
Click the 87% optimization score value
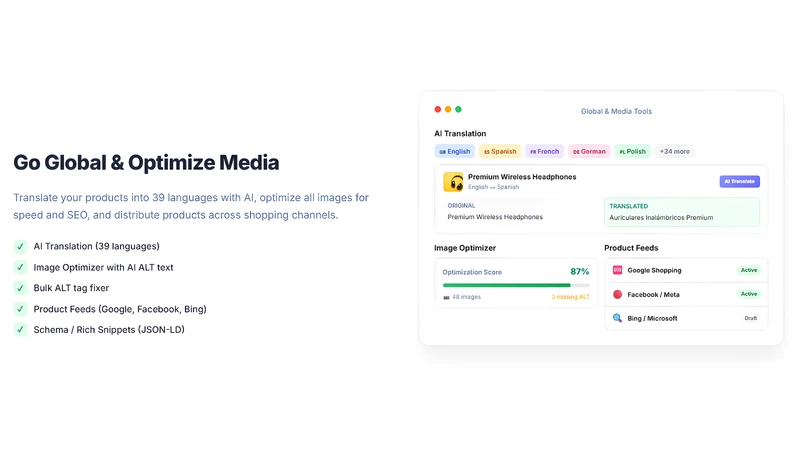pyautogui.click(x=580, y=271)
